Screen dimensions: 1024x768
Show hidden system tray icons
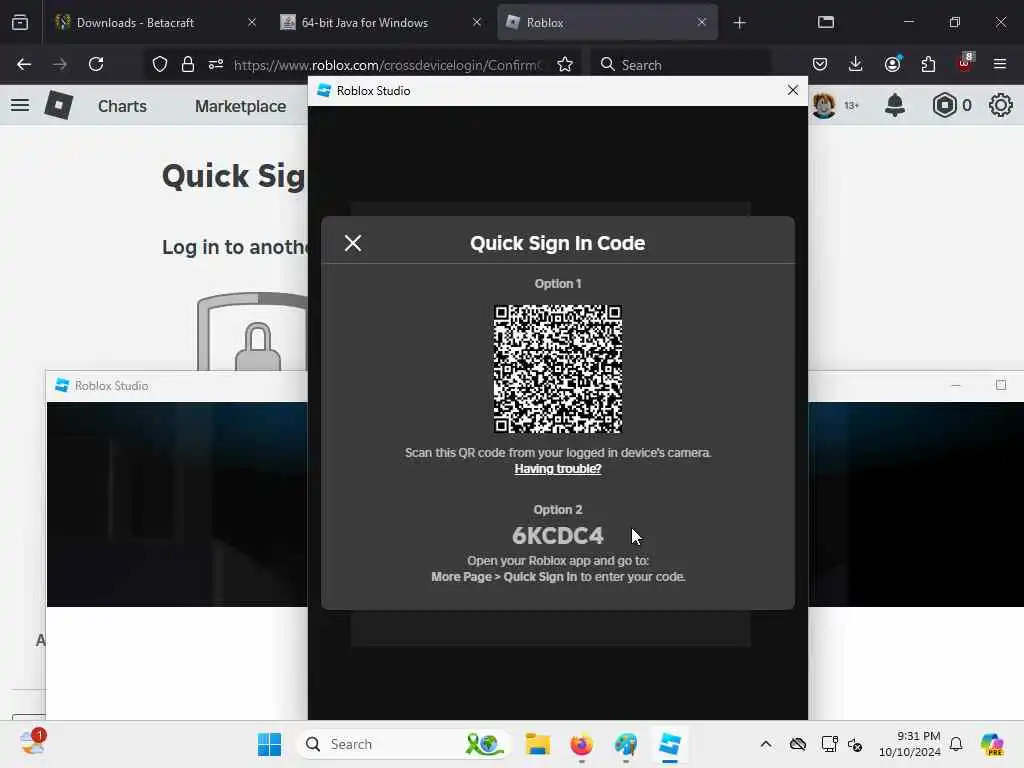click(765, 744)
